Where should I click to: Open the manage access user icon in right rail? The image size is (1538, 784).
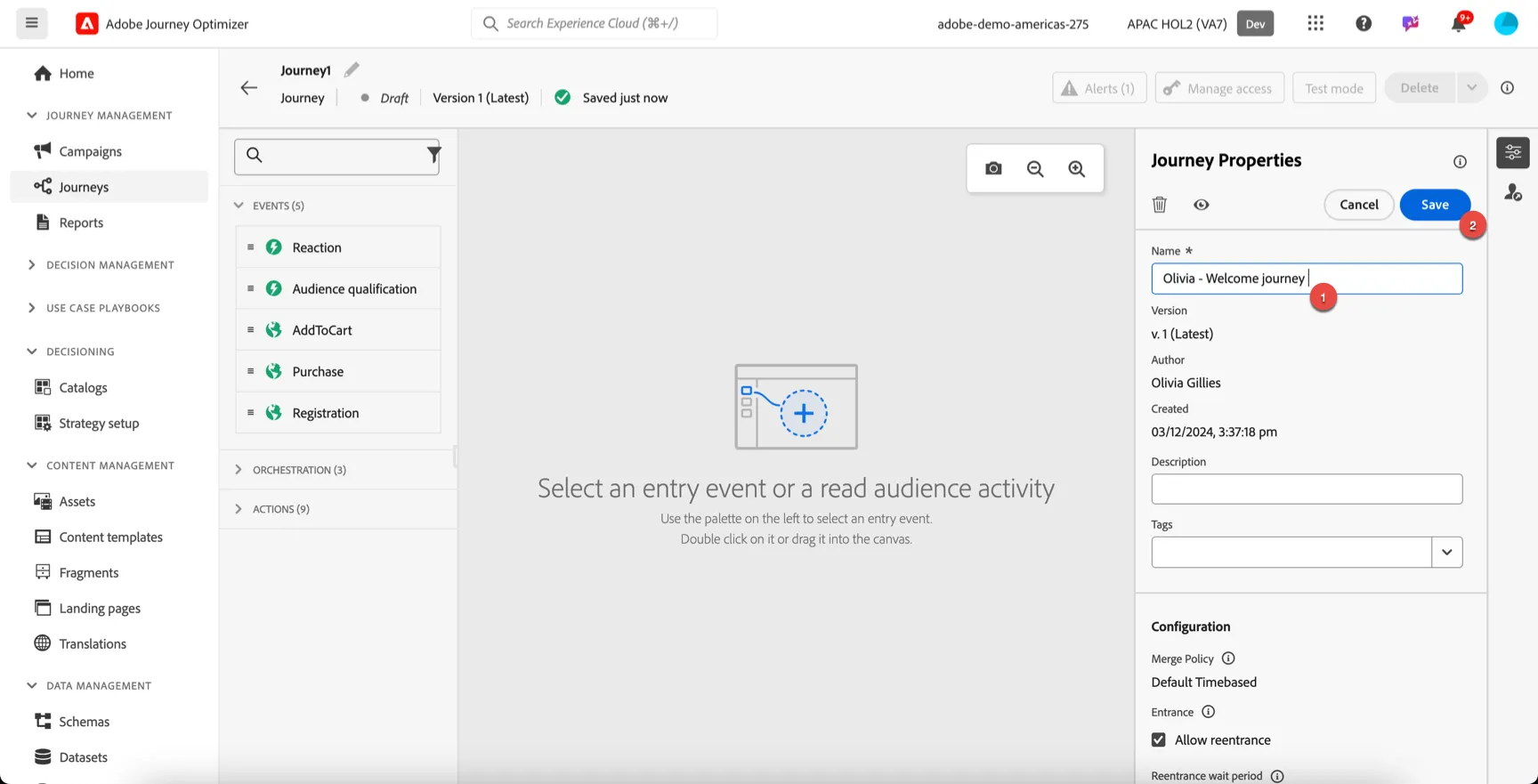click(1513, 192)
